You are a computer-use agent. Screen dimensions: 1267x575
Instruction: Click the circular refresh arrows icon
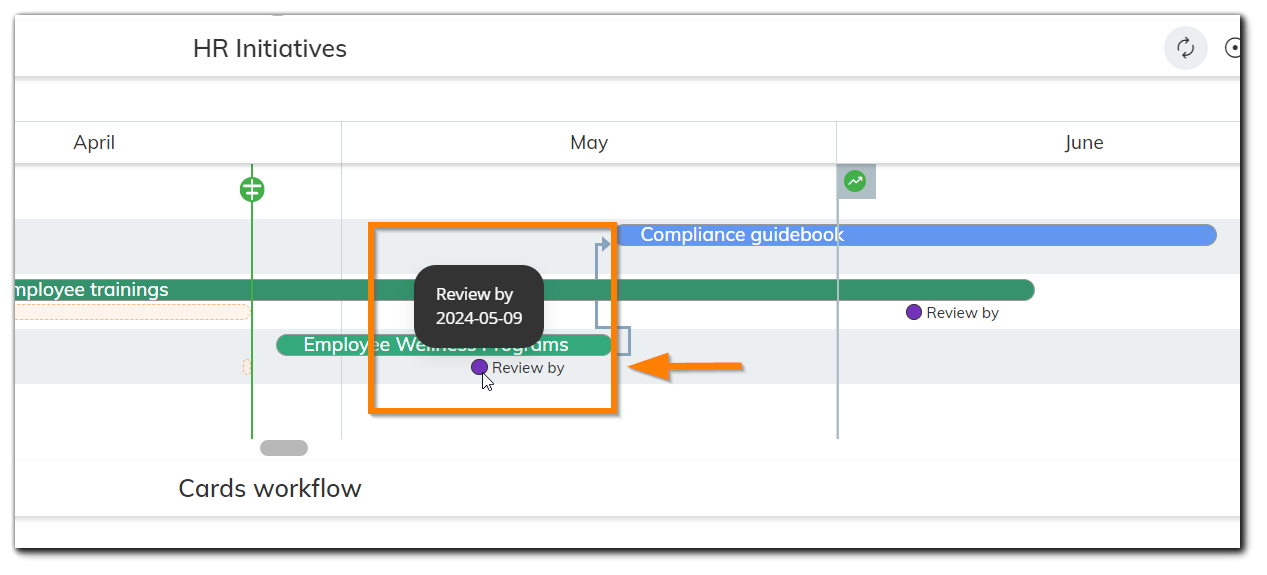coord(1185,48)
